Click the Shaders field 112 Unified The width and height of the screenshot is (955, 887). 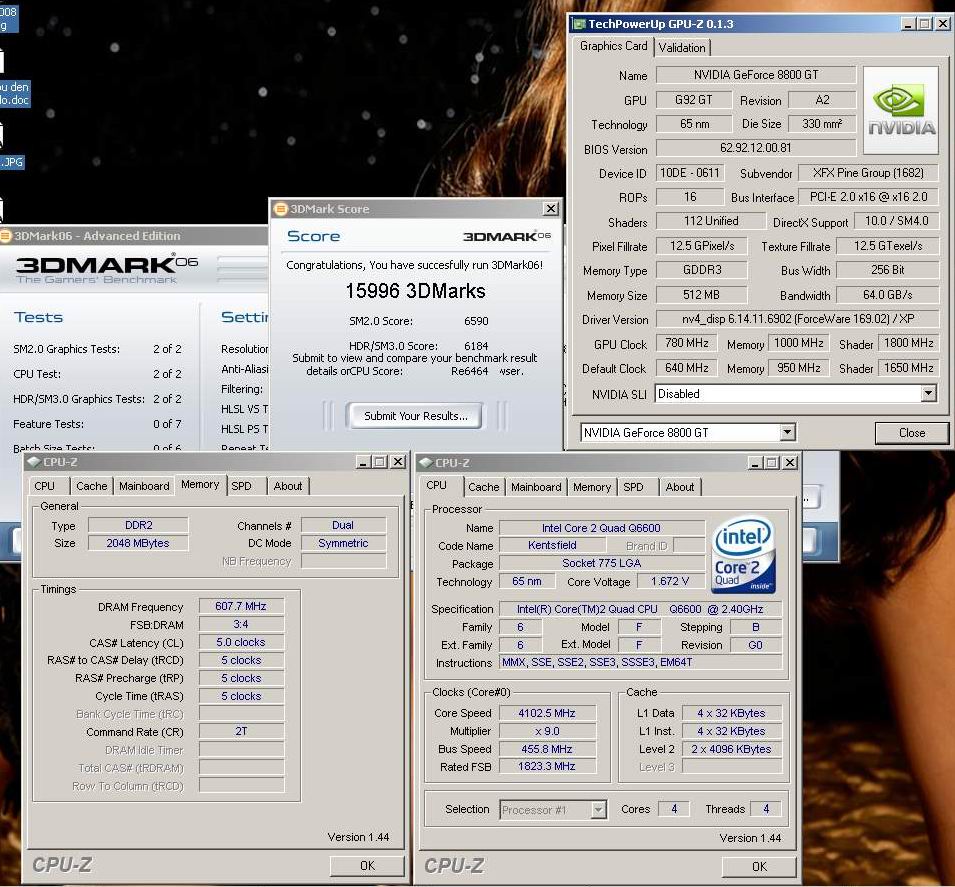(x=711, y=221)
